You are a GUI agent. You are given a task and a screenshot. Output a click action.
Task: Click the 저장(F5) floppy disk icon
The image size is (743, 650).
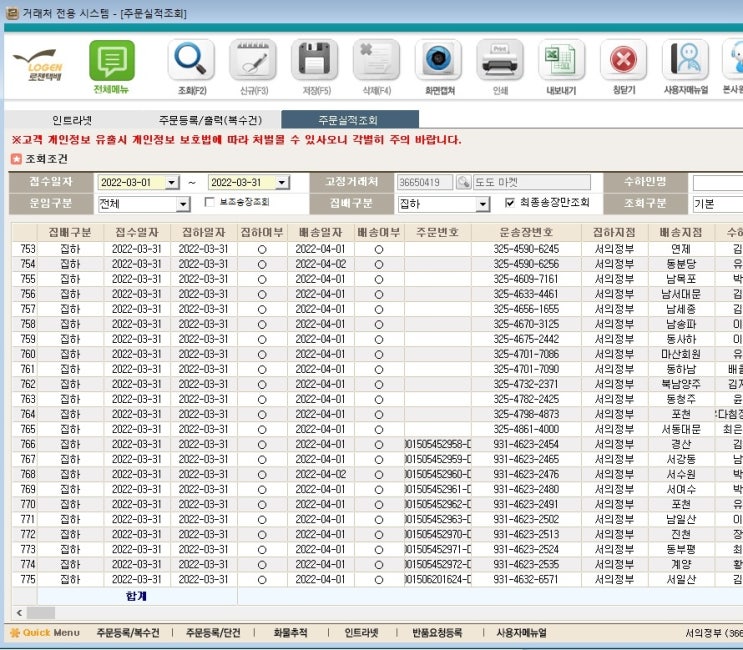click(x=314, y=61)
